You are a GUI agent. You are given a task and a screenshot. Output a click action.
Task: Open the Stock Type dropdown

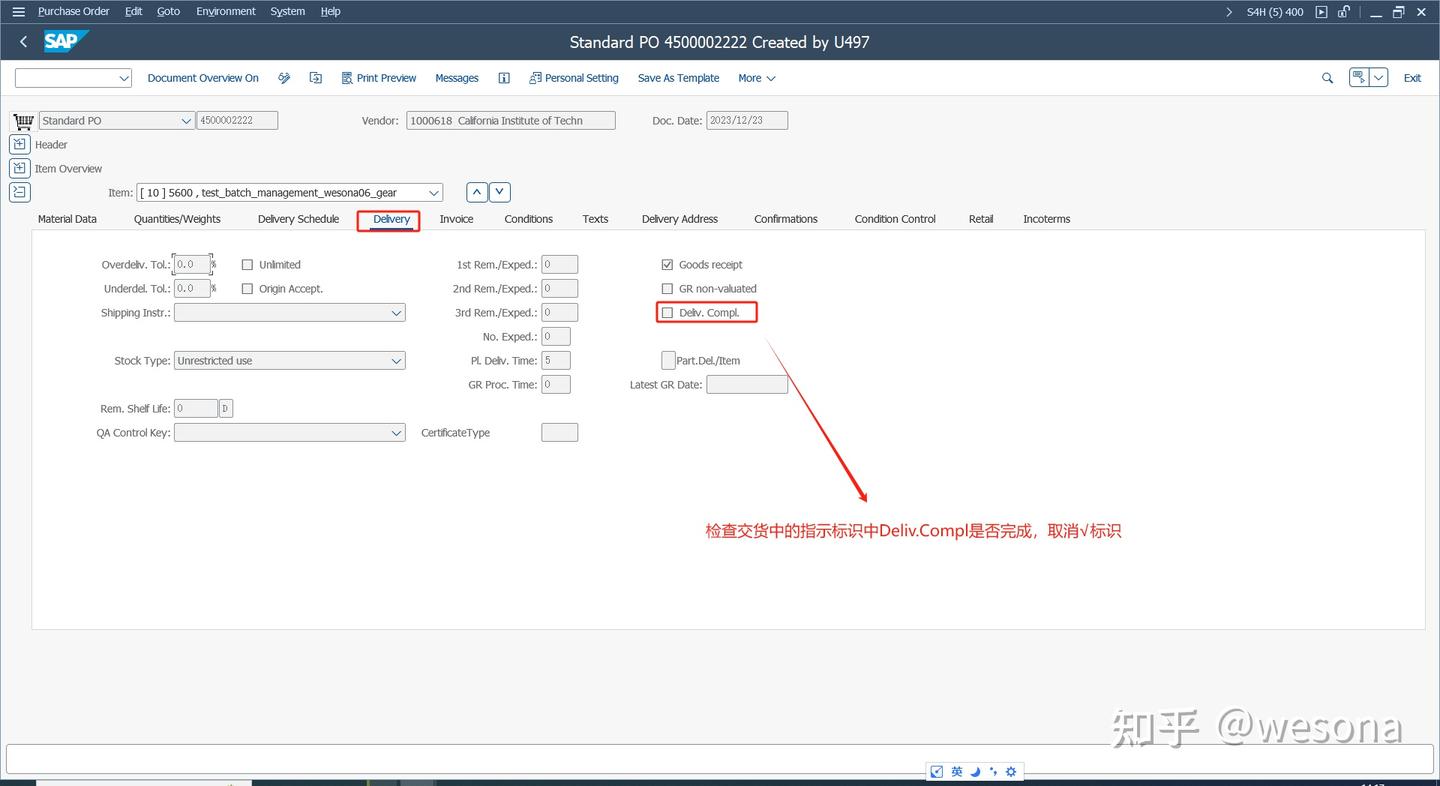coord(397,361)
